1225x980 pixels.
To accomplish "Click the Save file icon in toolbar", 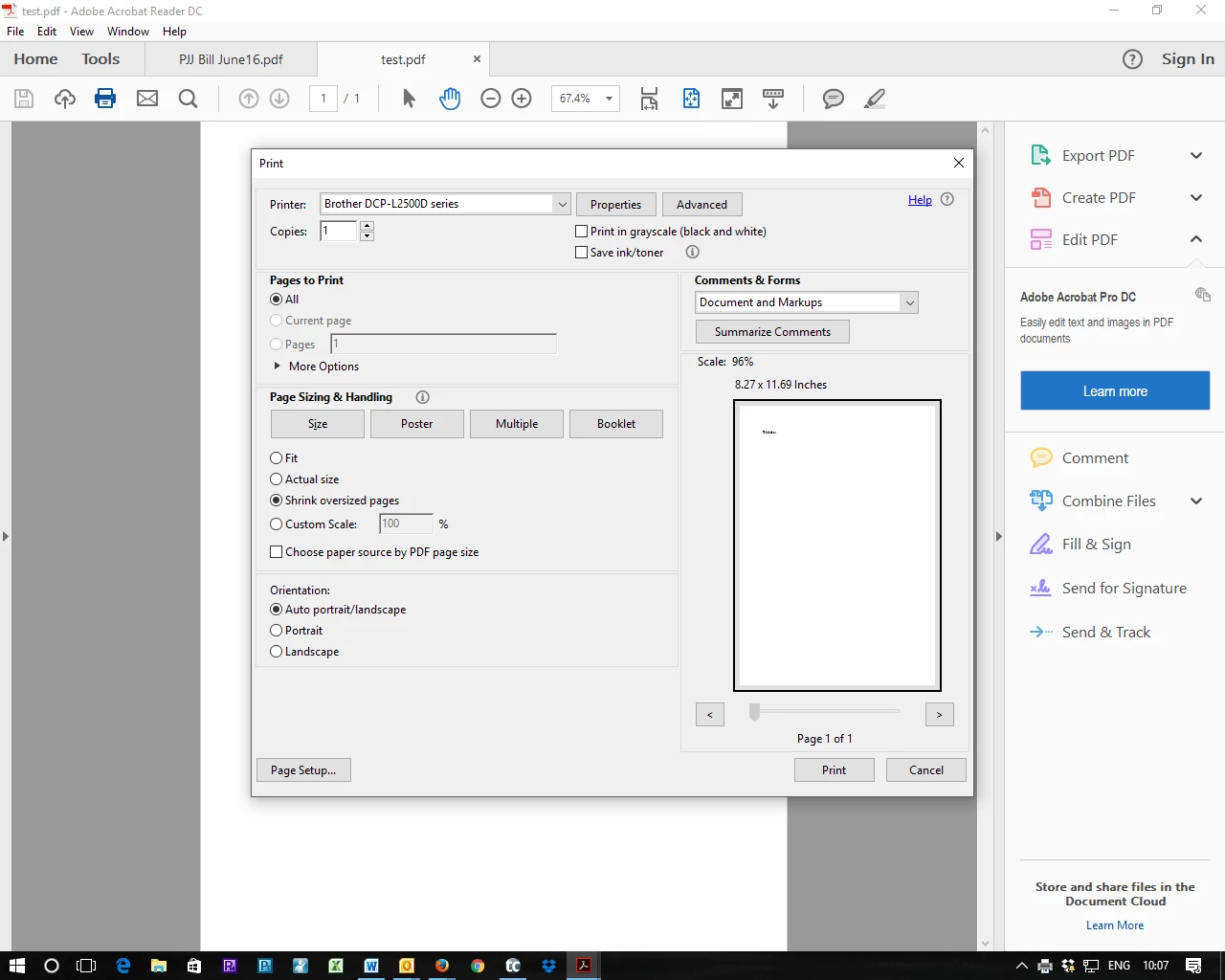I will [x=24, y=99].
